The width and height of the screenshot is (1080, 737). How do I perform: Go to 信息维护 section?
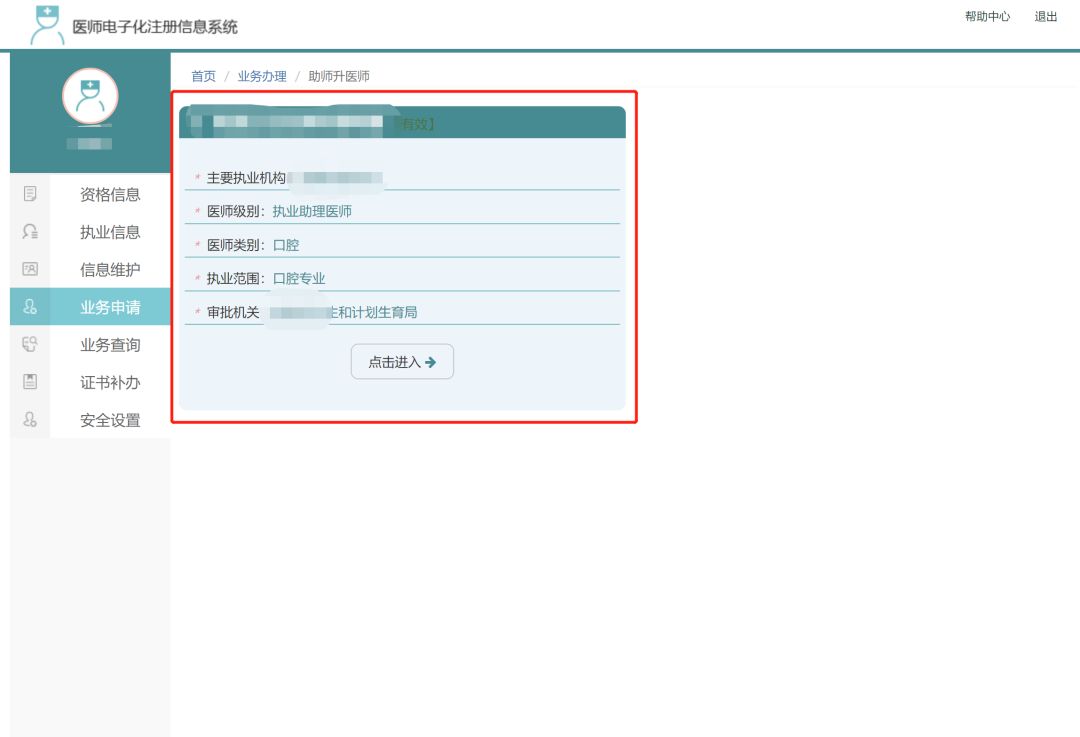click(x=110, y=270)
